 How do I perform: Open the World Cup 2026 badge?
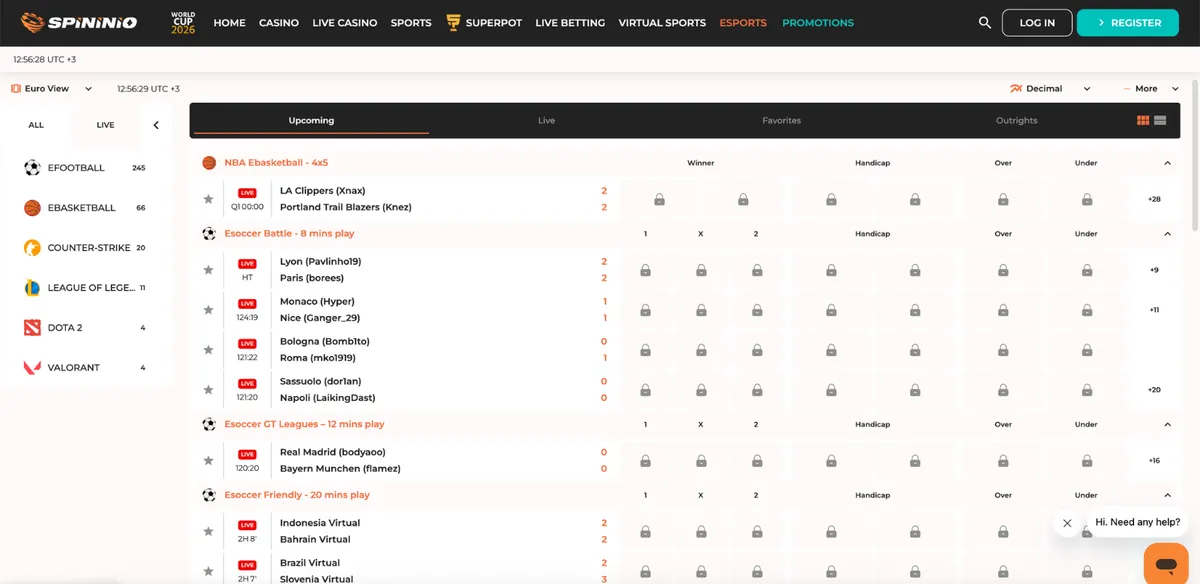(x=182, y=22)
